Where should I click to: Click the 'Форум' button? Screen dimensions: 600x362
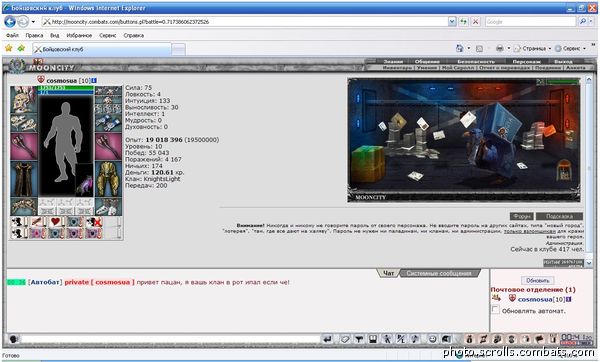(521, 216)
